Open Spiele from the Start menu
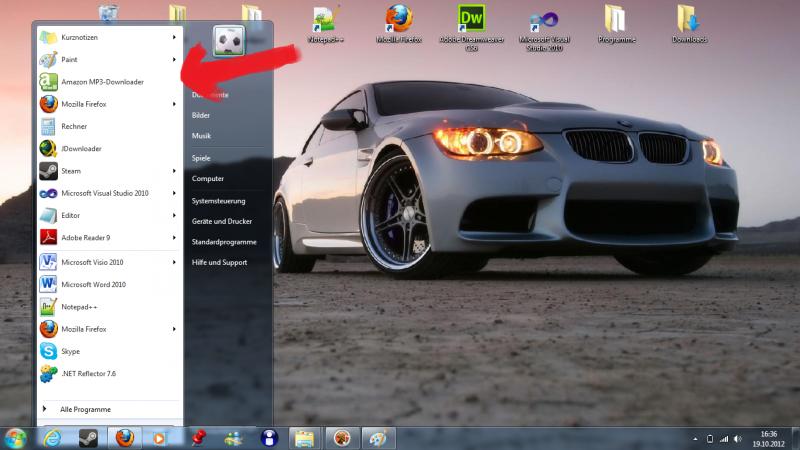 click(201, 158)
